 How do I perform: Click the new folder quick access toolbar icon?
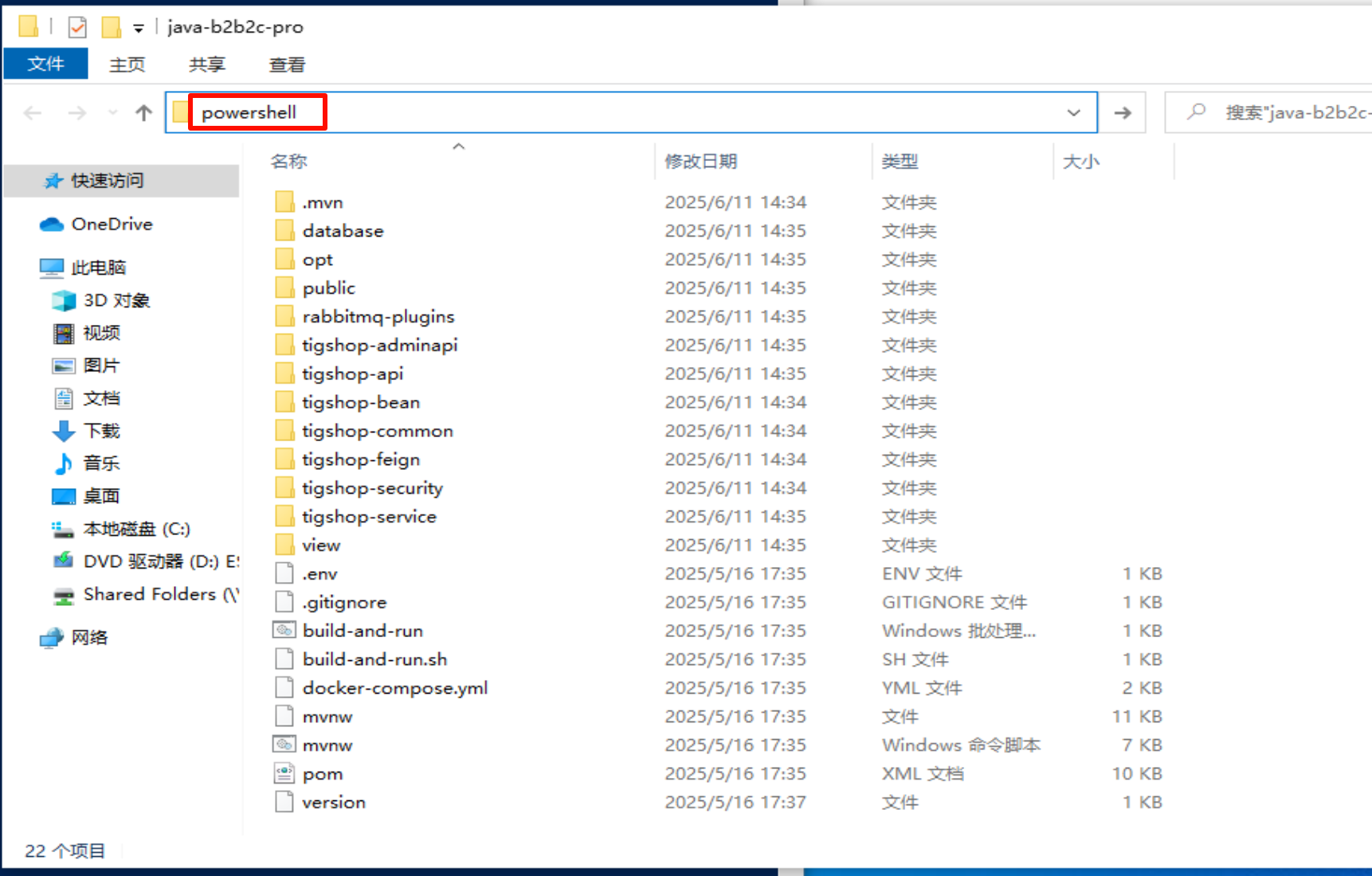(111, 27)
